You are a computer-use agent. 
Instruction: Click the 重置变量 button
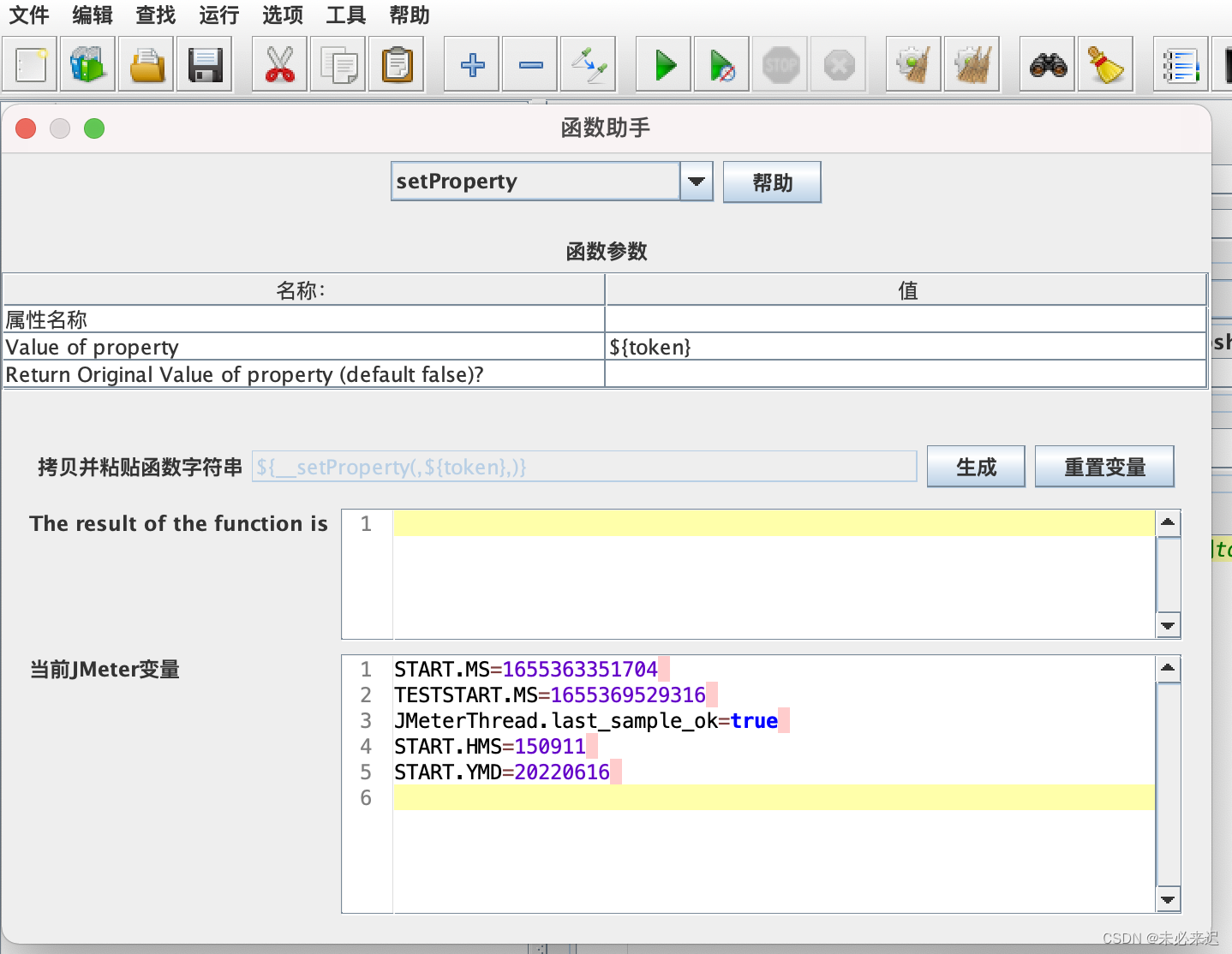click(x=1104, y=467)
